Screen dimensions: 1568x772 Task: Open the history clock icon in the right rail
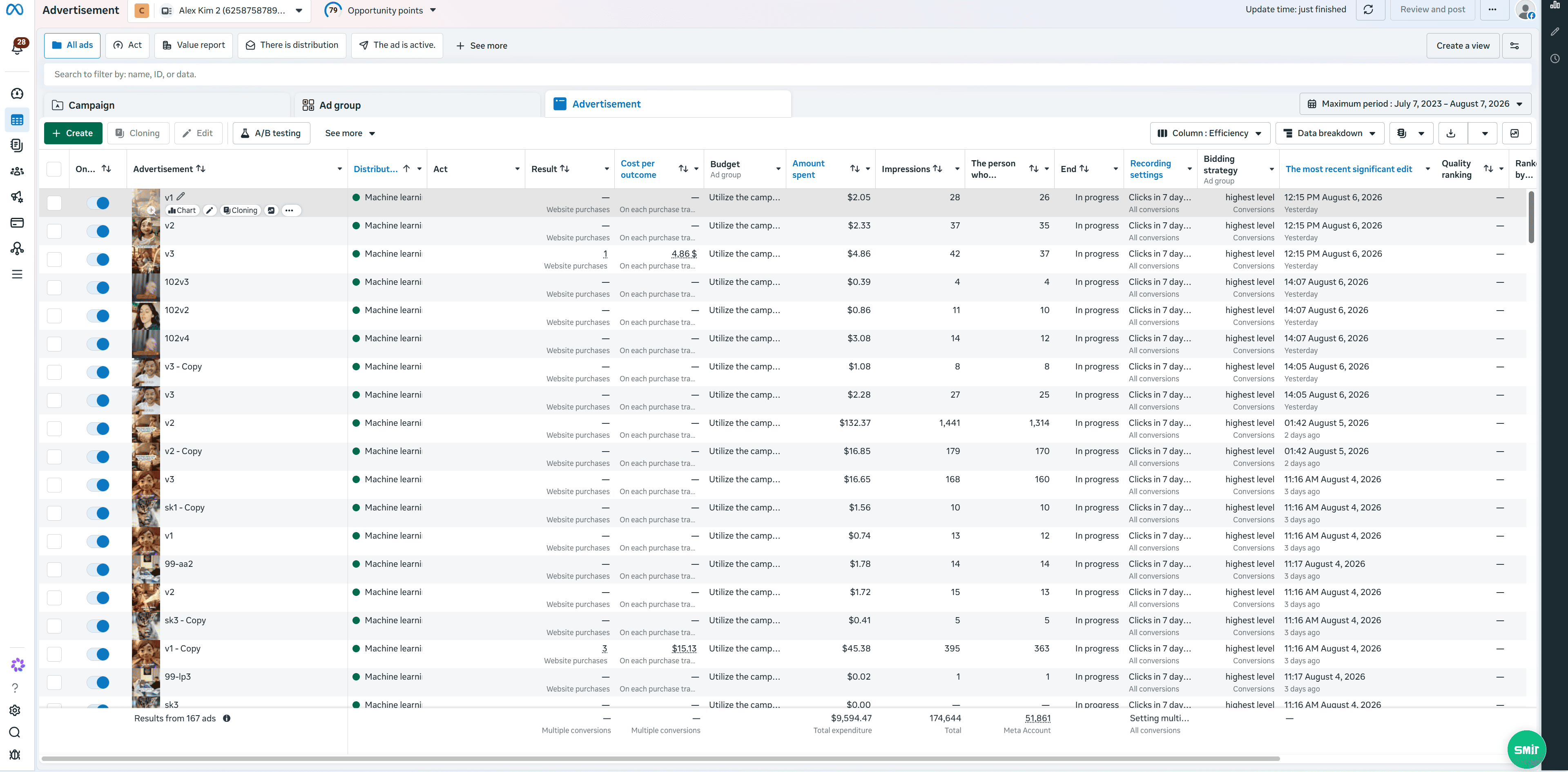(1555, 58)
